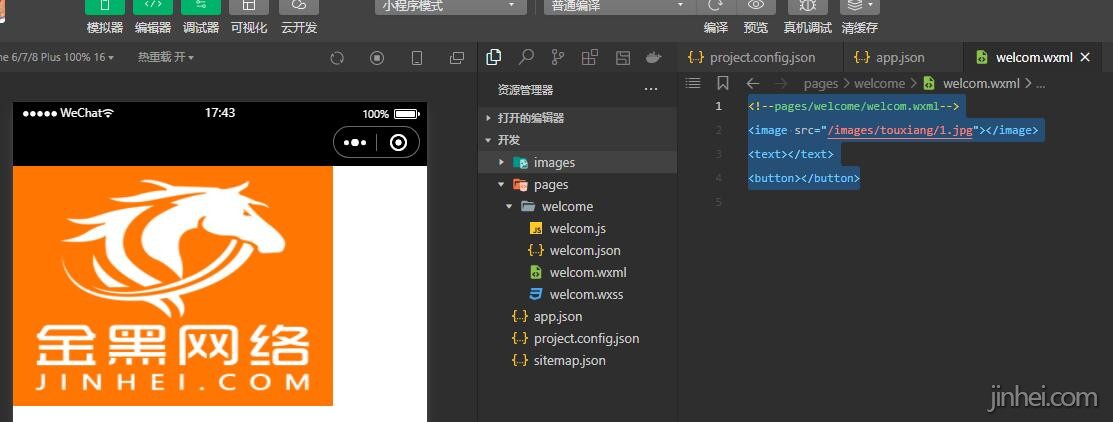This screenshot has height=422, width=1113.
Task: Open the simulator capsule menu dots
Action: click(x=355, y=143)
